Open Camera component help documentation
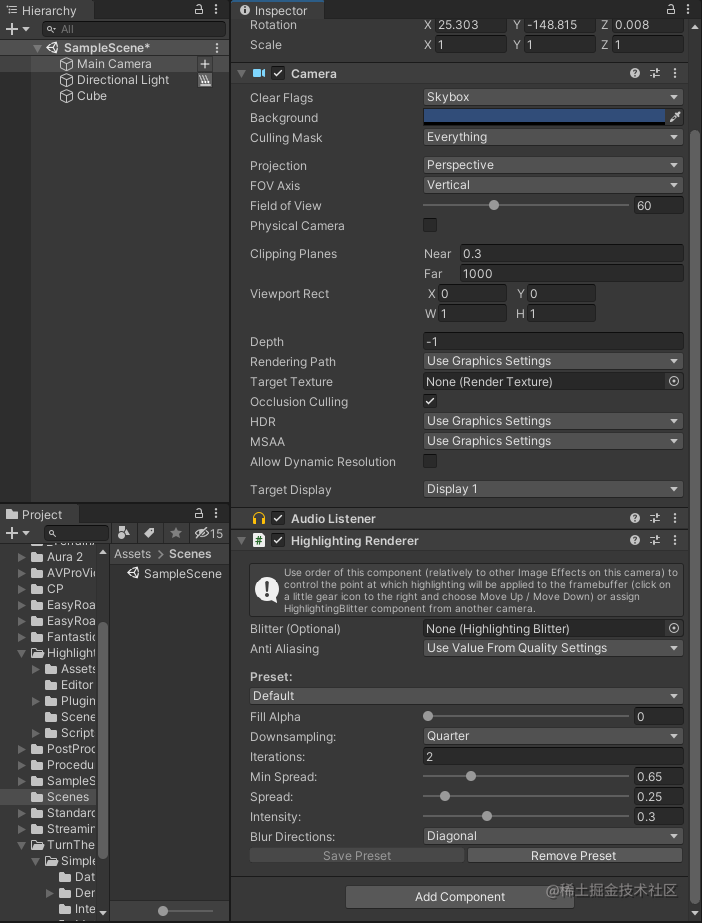Screen dimensions: 702x923 pyautogui.click(x=634, y=73)
